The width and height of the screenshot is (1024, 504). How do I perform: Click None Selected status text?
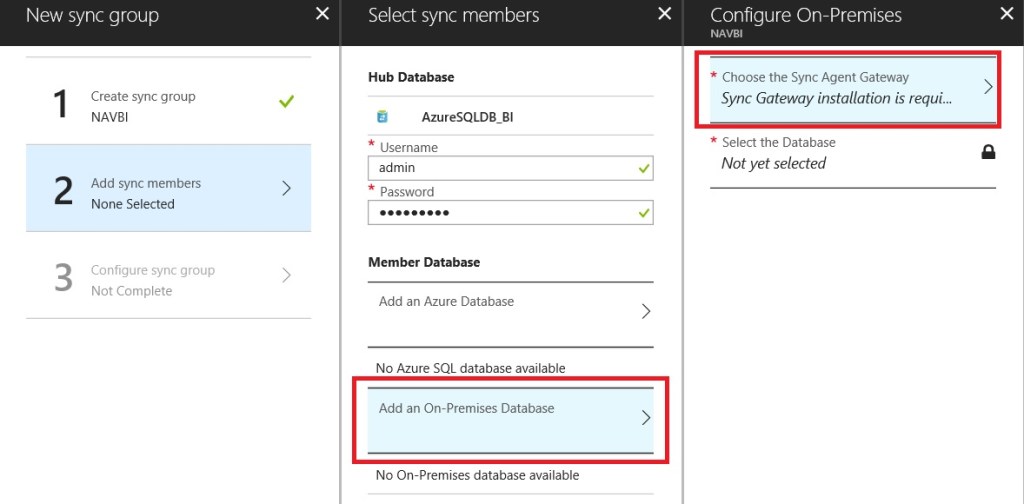click(133, 204)
